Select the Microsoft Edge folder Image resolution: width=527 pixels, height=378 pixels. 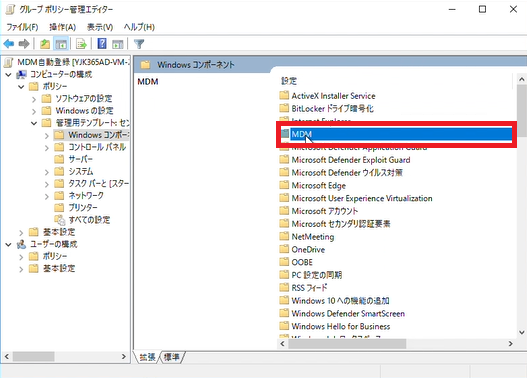pos(318,185)
